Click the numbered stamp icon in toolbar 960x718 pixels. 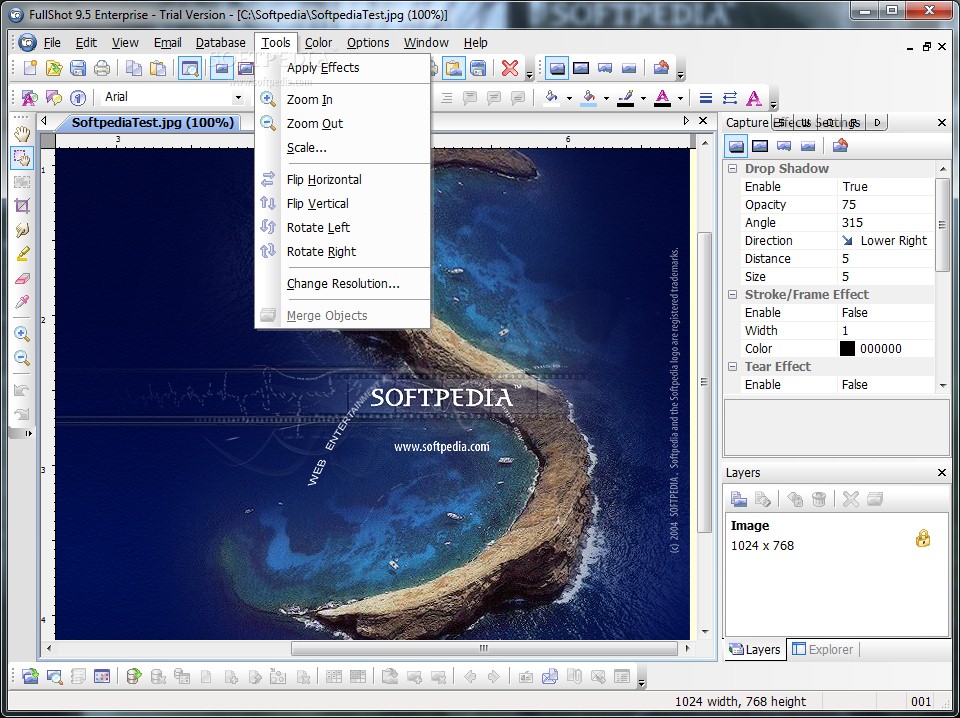pos(78,98)
